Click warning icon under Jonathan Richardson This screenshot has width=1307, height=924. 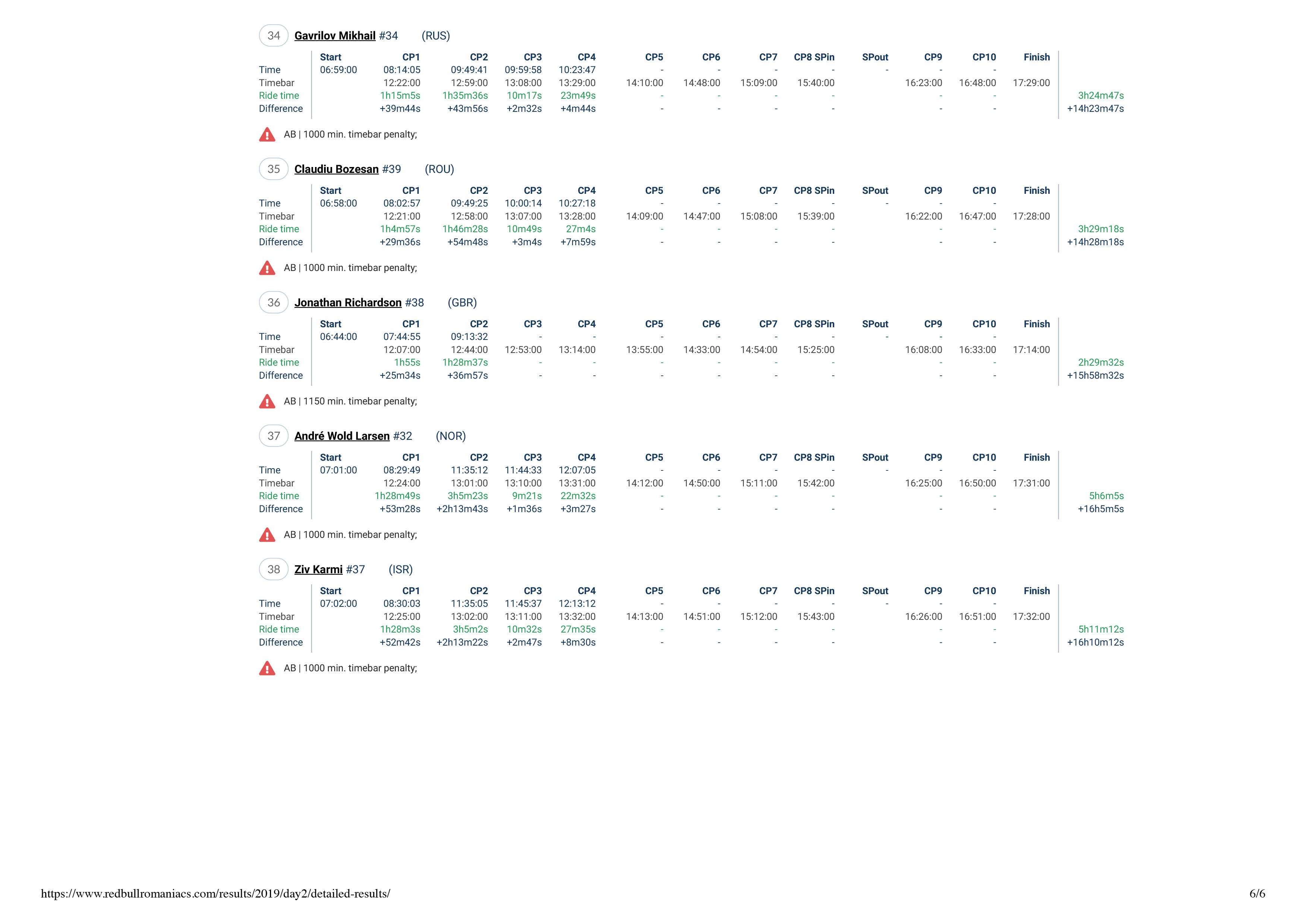[267, 402]
